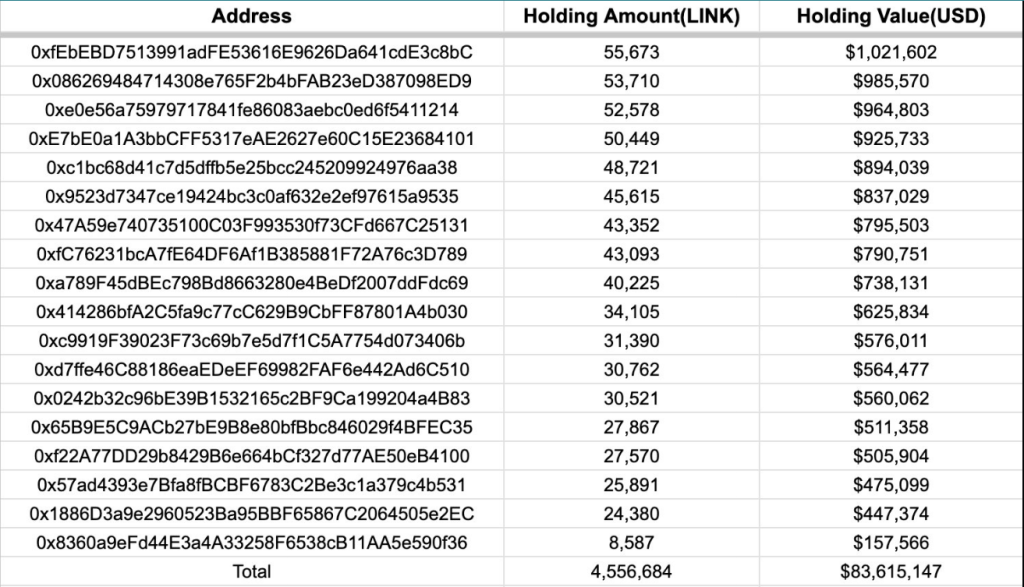This screenshot has height=587, width=1024.
Task: Click the Holding Amount(LINK) column header
Action: coord(631,16)
